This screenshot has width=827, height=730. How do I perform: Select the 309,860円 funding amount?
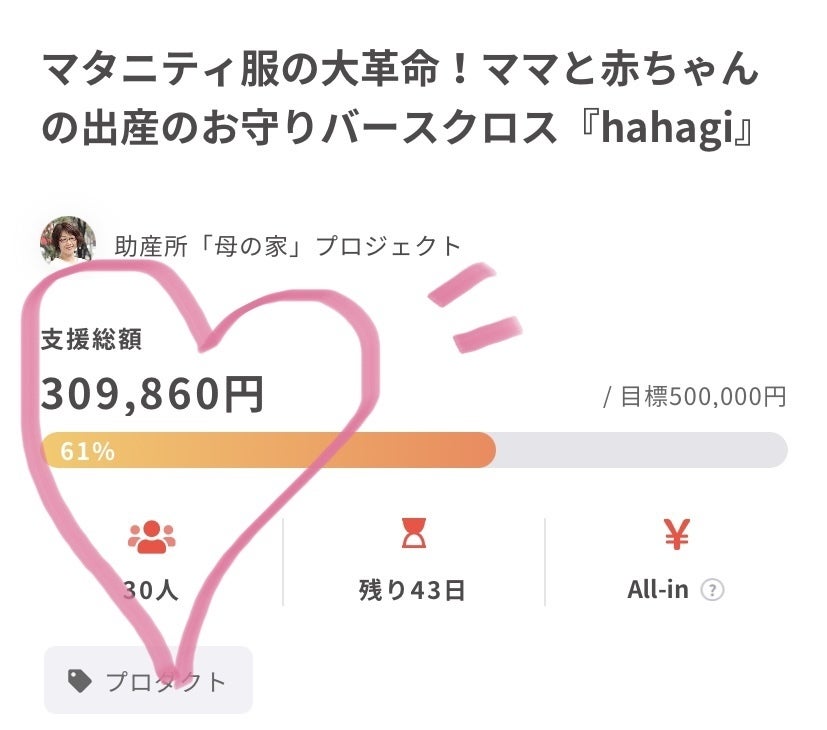(152, 395)
